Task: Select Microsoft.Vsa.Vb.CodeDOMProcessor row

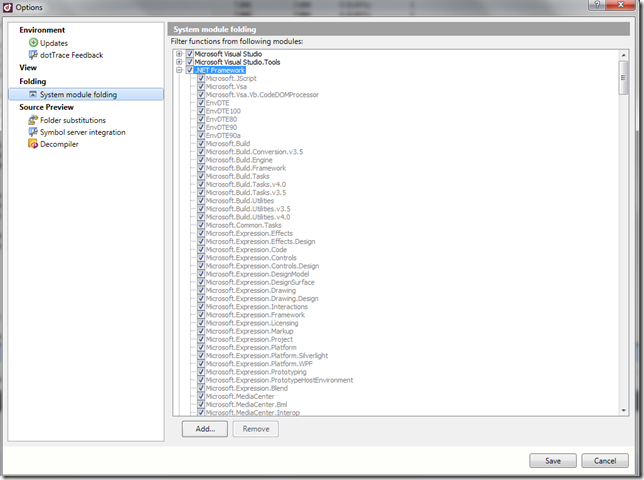Action: (262, 95)
